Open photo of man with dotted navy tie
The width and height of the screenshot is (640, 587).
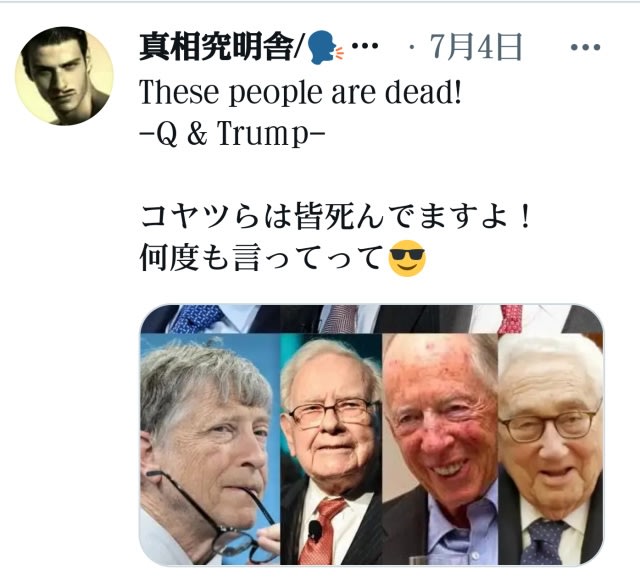(x=551, y=449)
